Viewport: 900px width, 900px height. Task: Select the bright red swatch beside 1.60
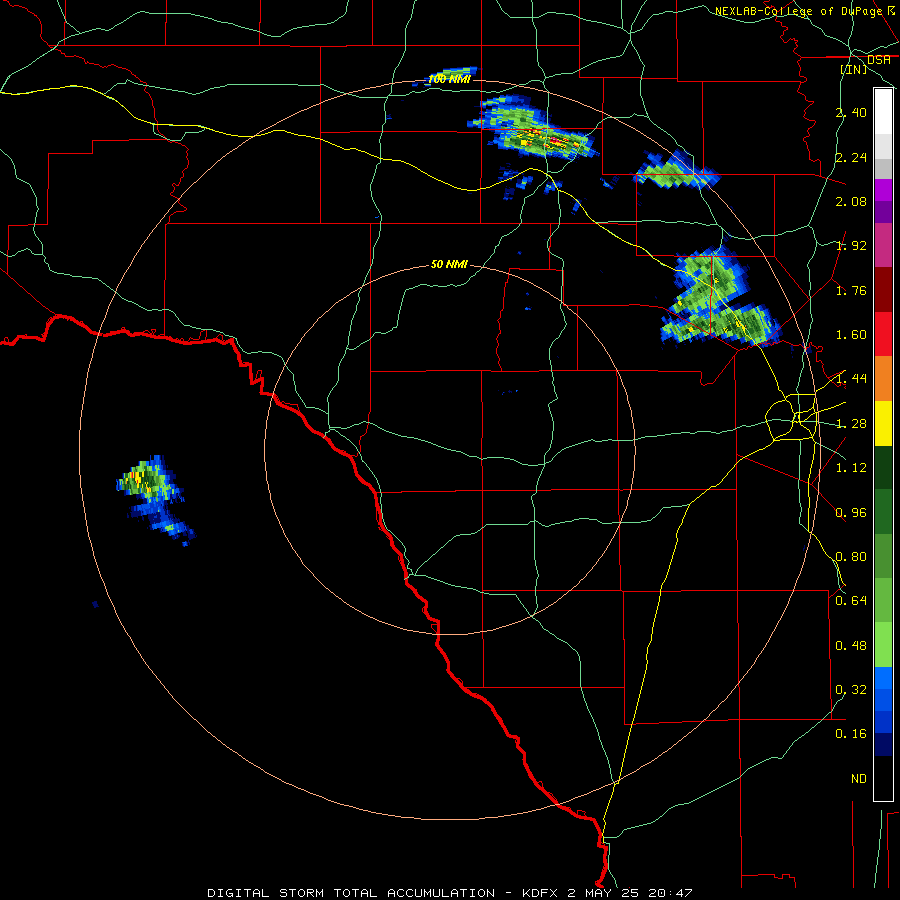(883, 334)
